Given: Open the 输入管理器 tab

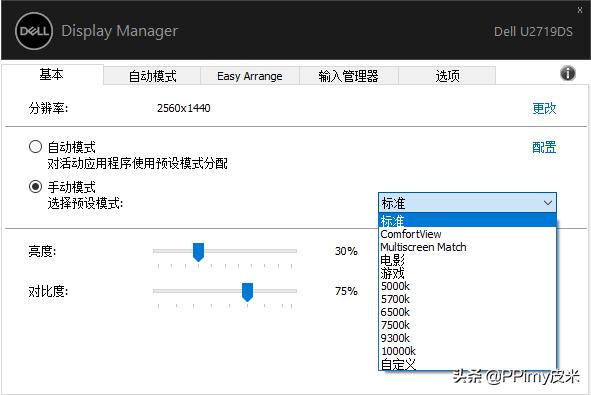Looking at the screenshot, I should pyautogui.click(x=348, y=76).
